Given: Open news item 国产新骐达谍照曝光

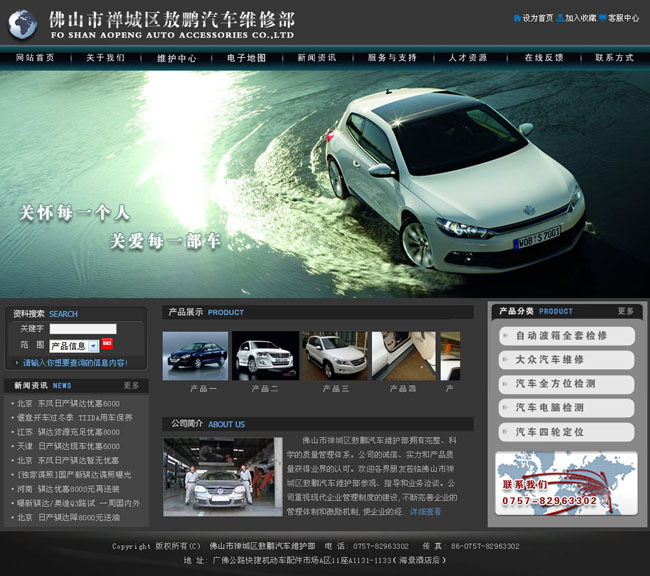Looking at the screenshot, I should tap(74, 475).
